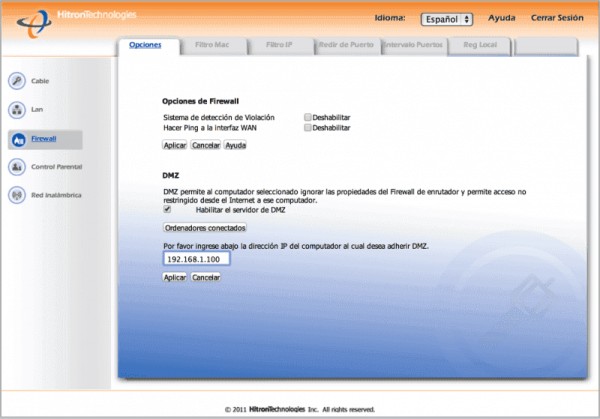Viewport: 600px width, 419px height.
Task: Open the Idioma language dropdown
Action: pyautogui.click(x=449, y=19)
